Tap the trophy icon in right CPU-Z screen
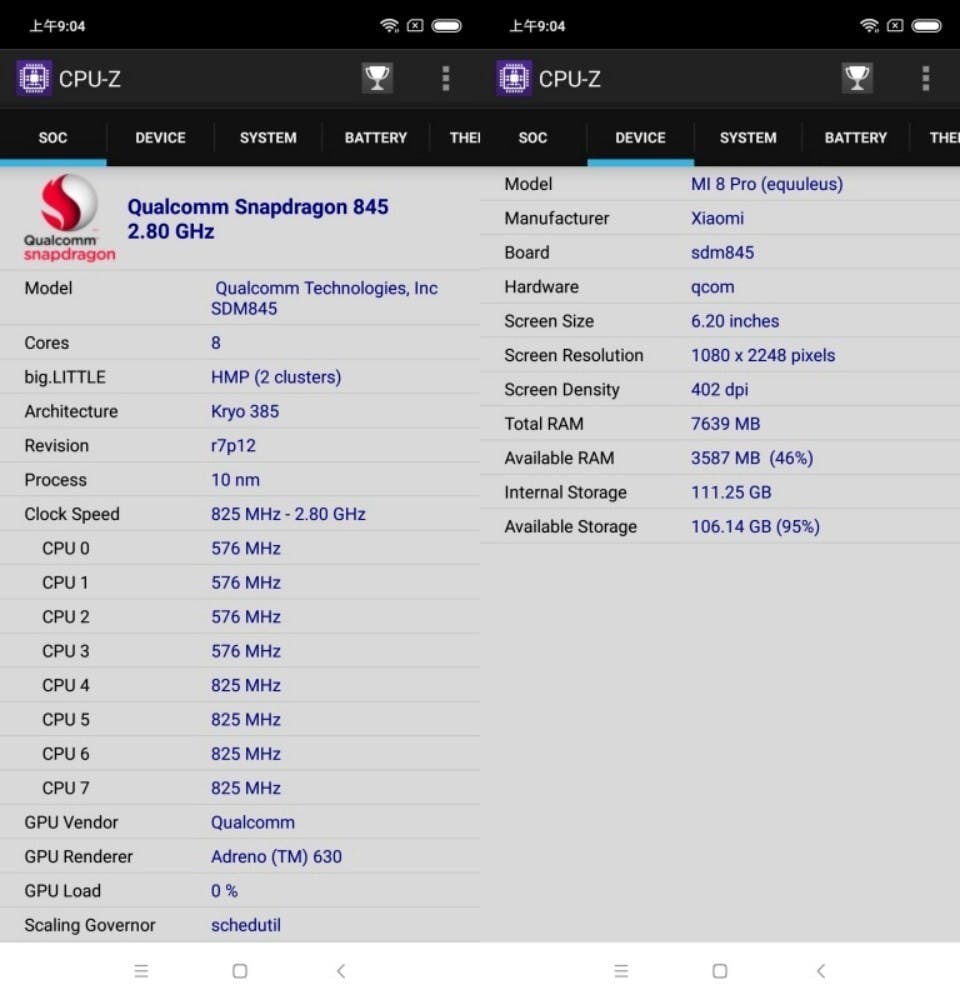The width and height of the screenshot is (960, 1000). (857, 78)
